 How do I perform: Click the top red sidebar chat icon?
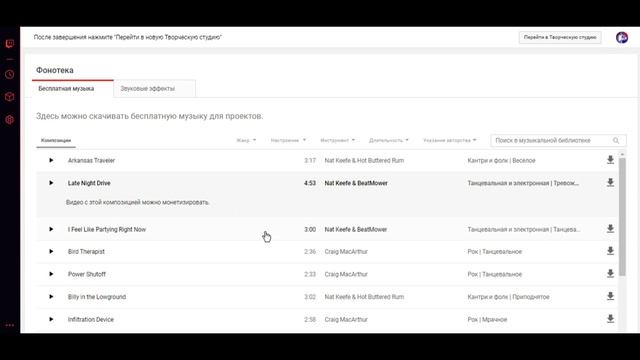coord(10,44)
